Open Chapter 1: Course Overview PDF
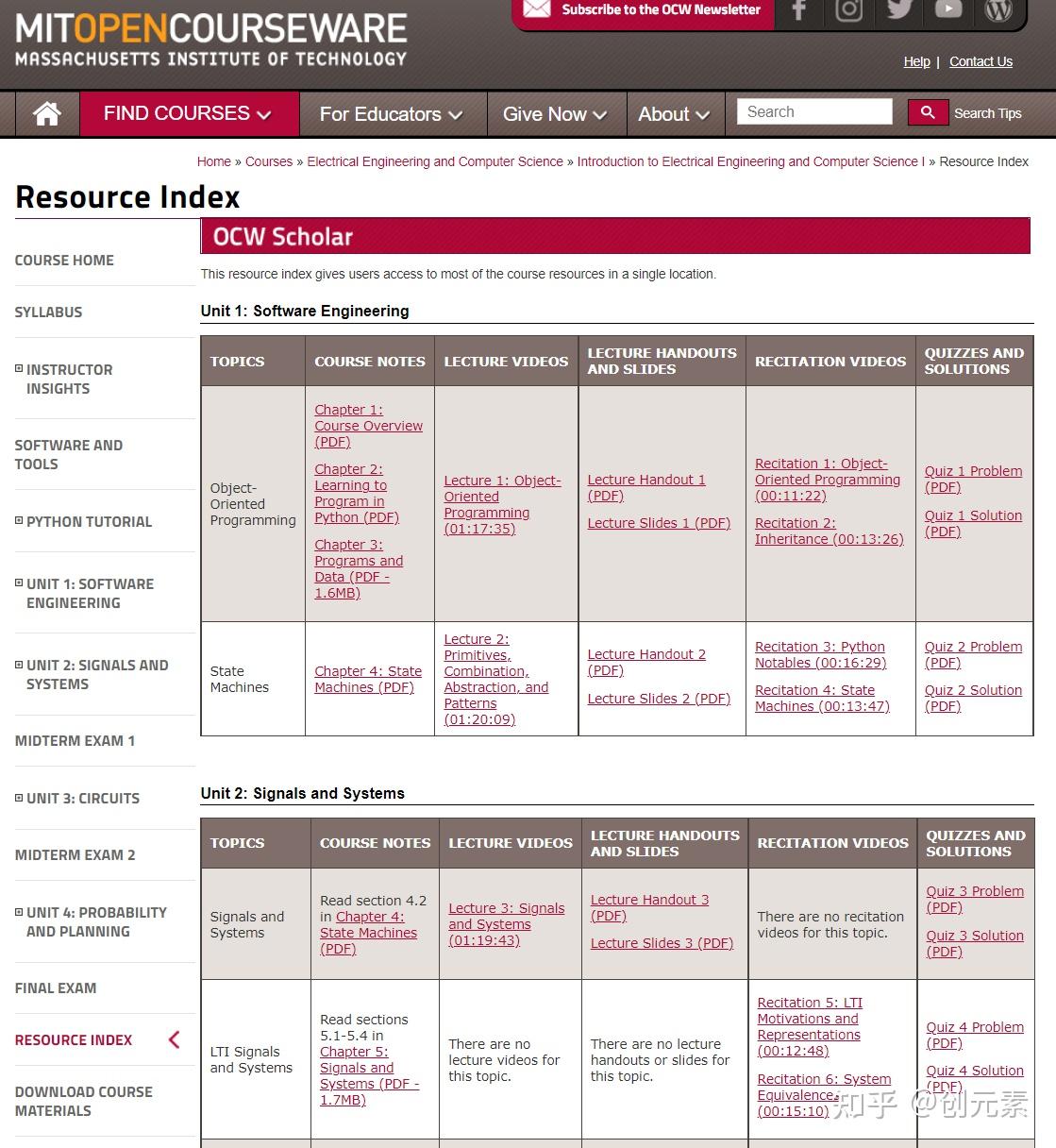The image size is (1056, 1148). point(368,426)
